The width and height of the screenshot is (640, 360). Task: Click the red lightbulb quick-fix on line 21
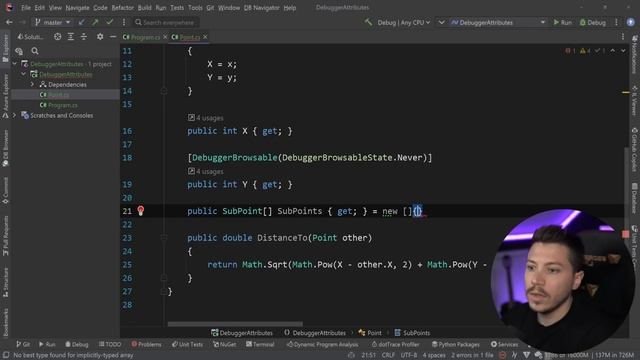pyautogui.click(x=140, y=211)
